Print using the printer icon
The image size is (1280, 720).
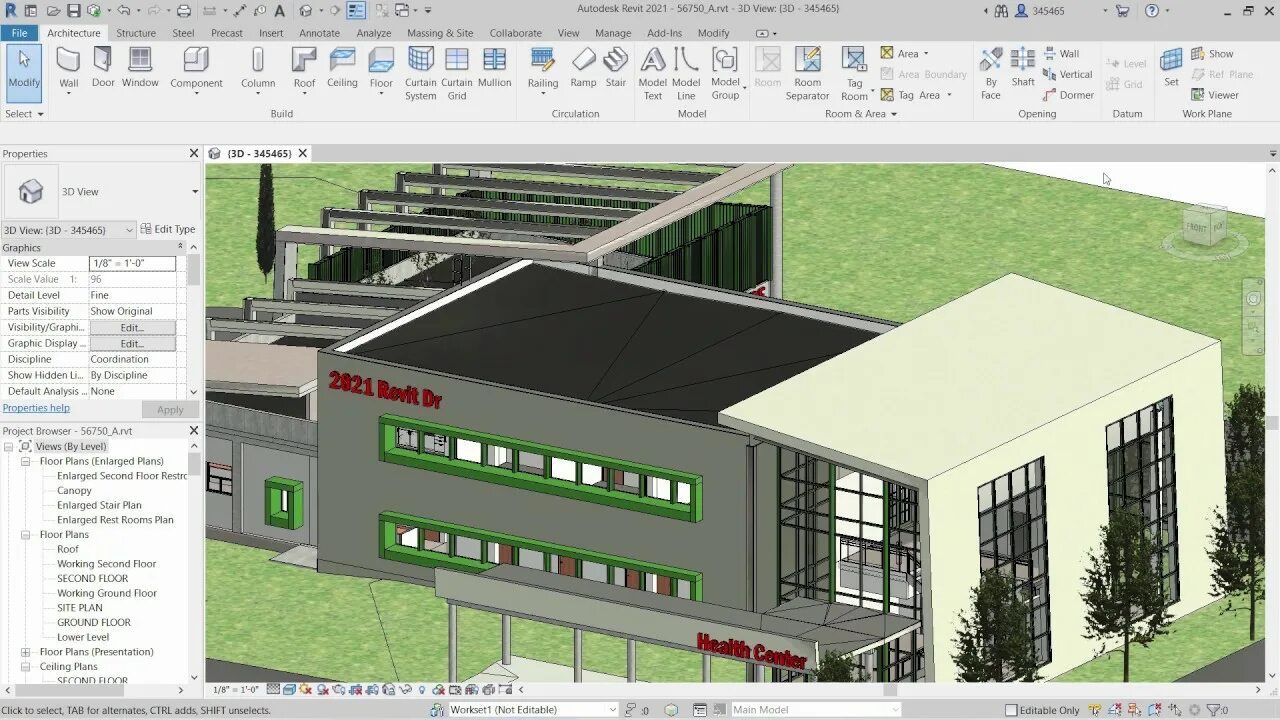(x=183, y=11)
